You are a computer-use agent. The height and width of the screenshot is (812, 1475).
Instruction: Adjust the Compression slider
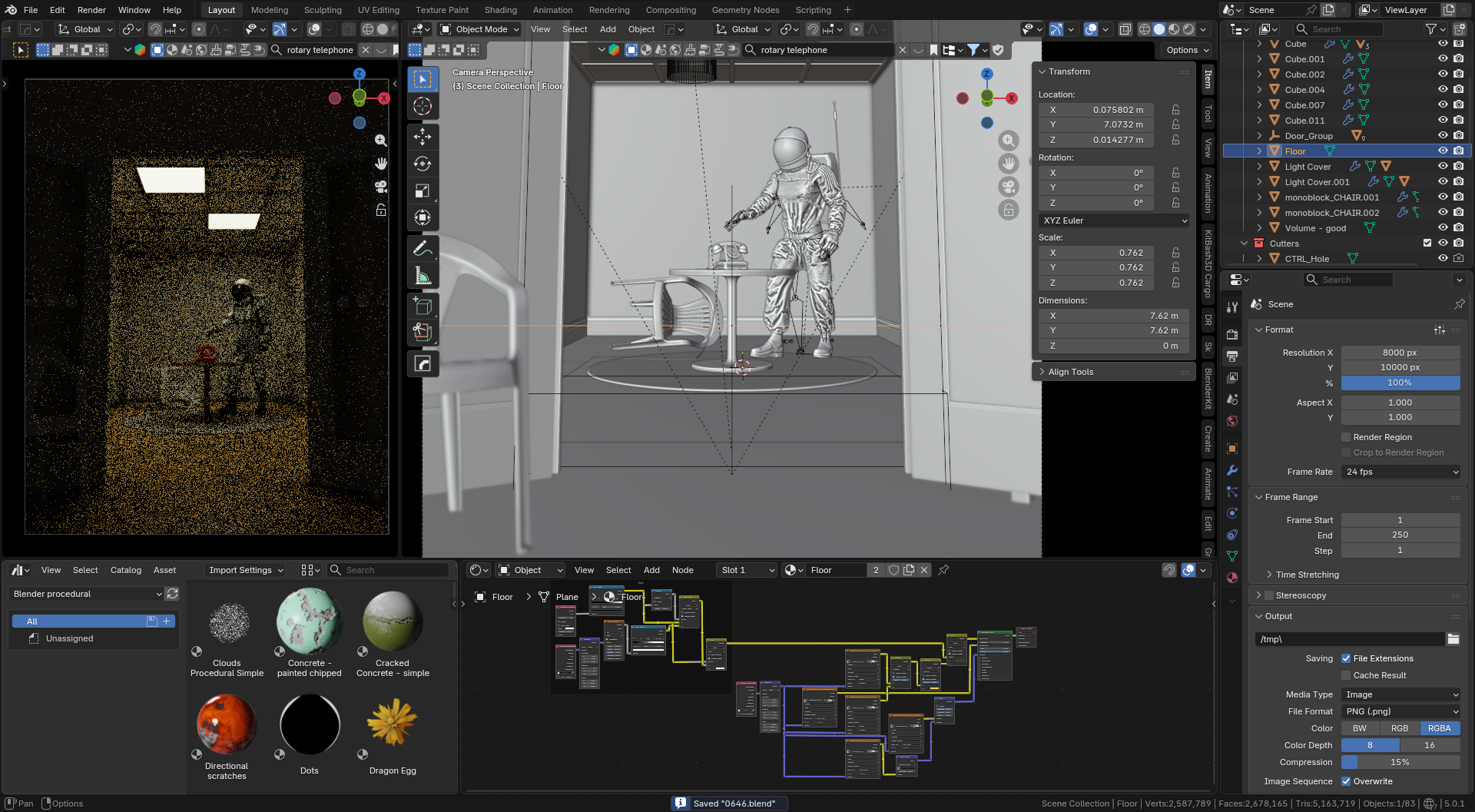point(1400,762)
